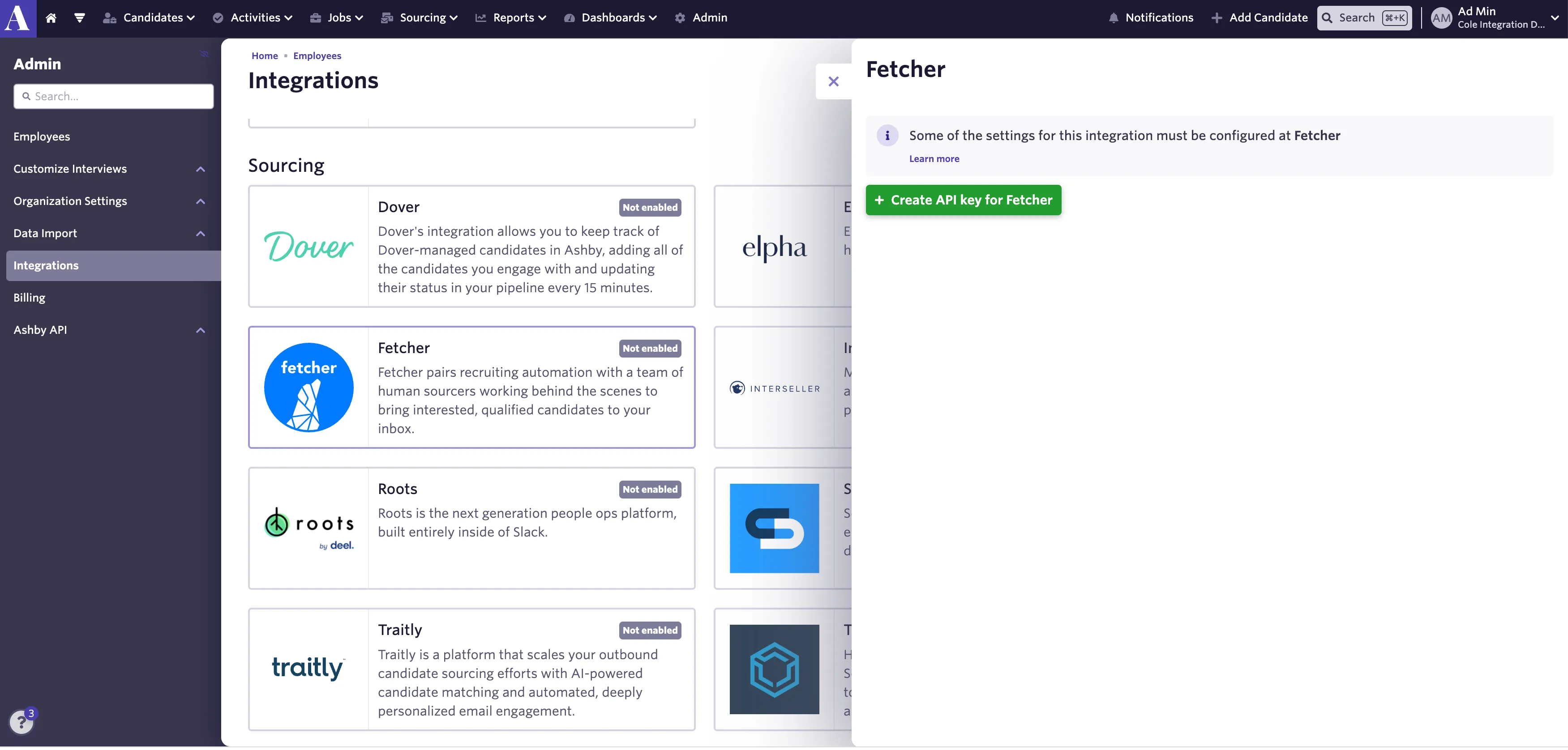The width and height of the screenshot is (1568, 750).
Task: Expand Ashby API section chevron
Action: tap(200, 330)
